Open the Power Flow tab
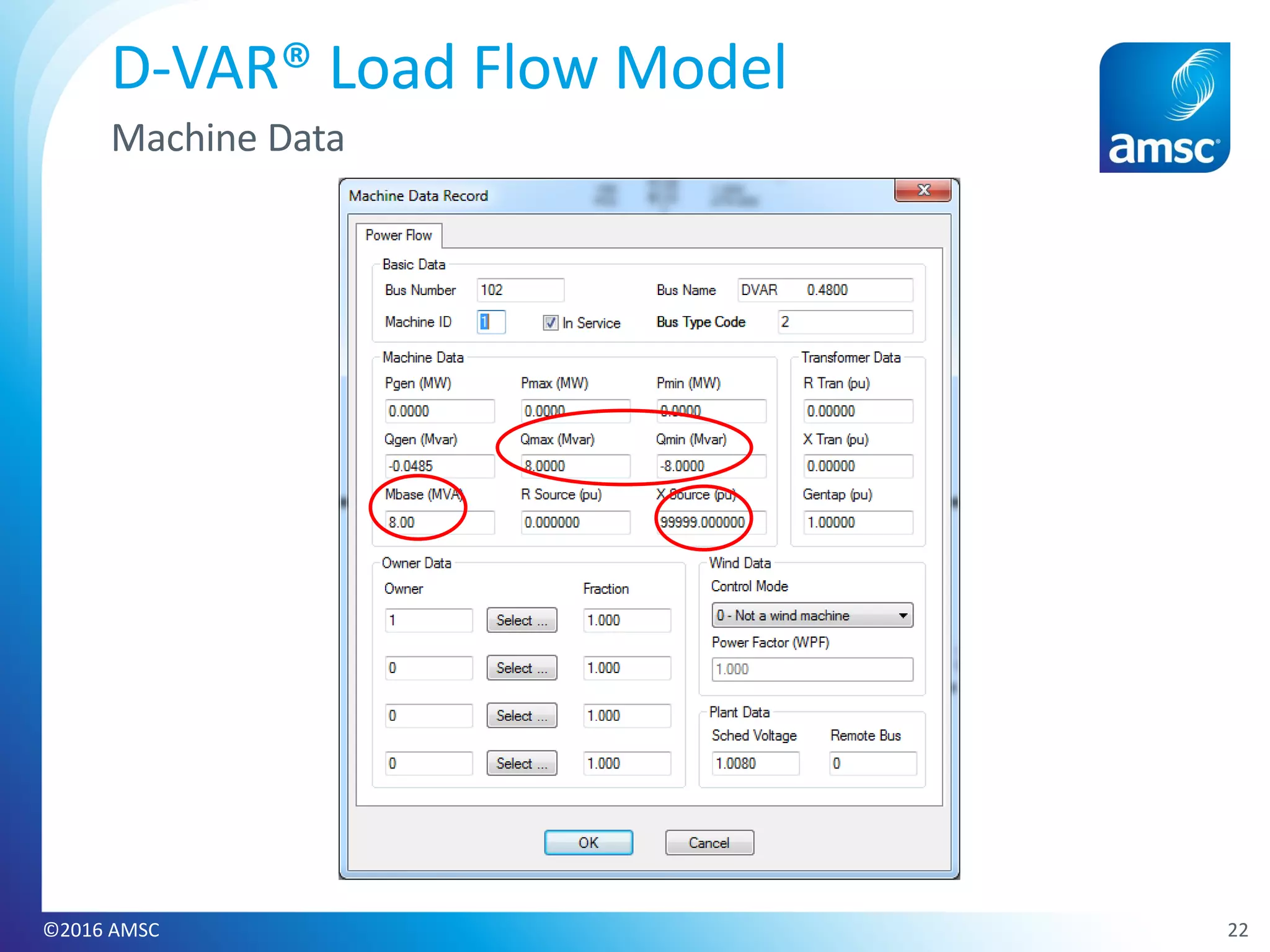The image size is (1270, 952). (x=399, y=236)
